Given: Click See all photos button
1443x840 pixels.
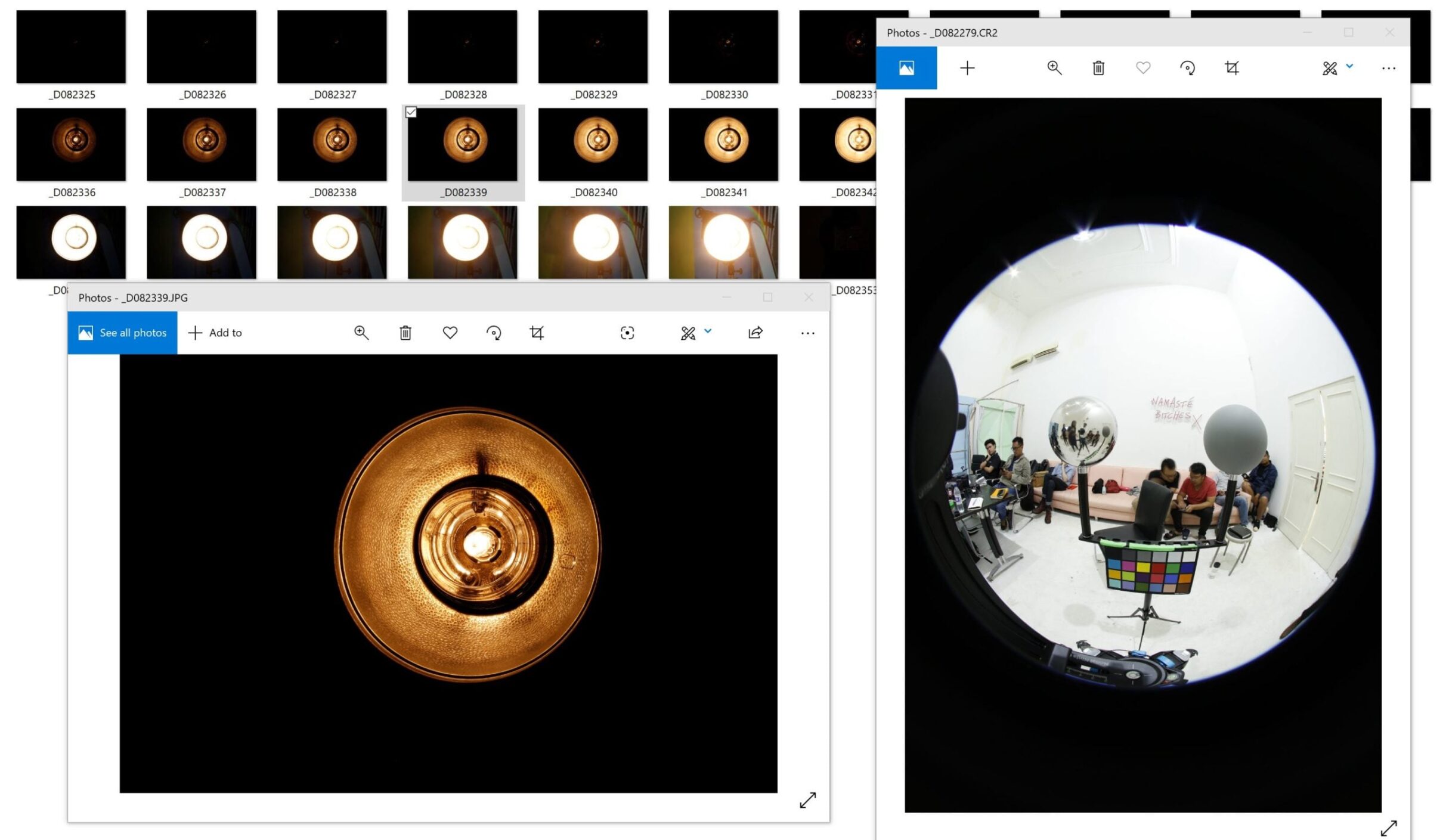Looking at the screenshot, I should tap(122, 333).
